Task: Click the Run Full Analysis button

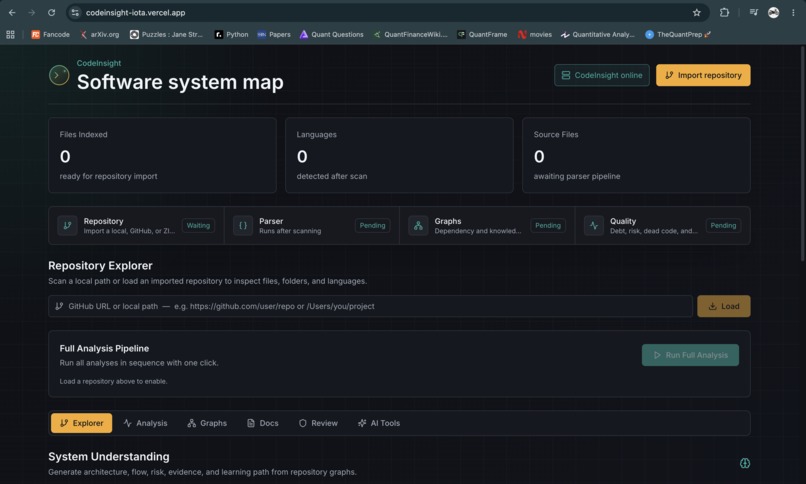Action: pyautogui.click(x=690, y=355)
